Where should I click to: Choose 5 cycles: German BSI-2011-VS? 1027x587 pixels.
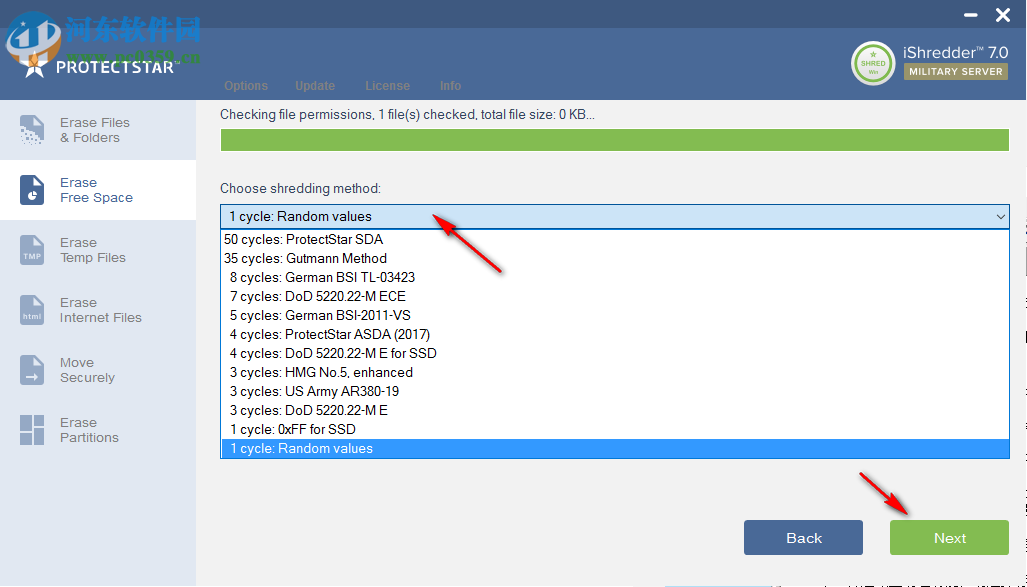pyautogui.click(x=614, y=315)
